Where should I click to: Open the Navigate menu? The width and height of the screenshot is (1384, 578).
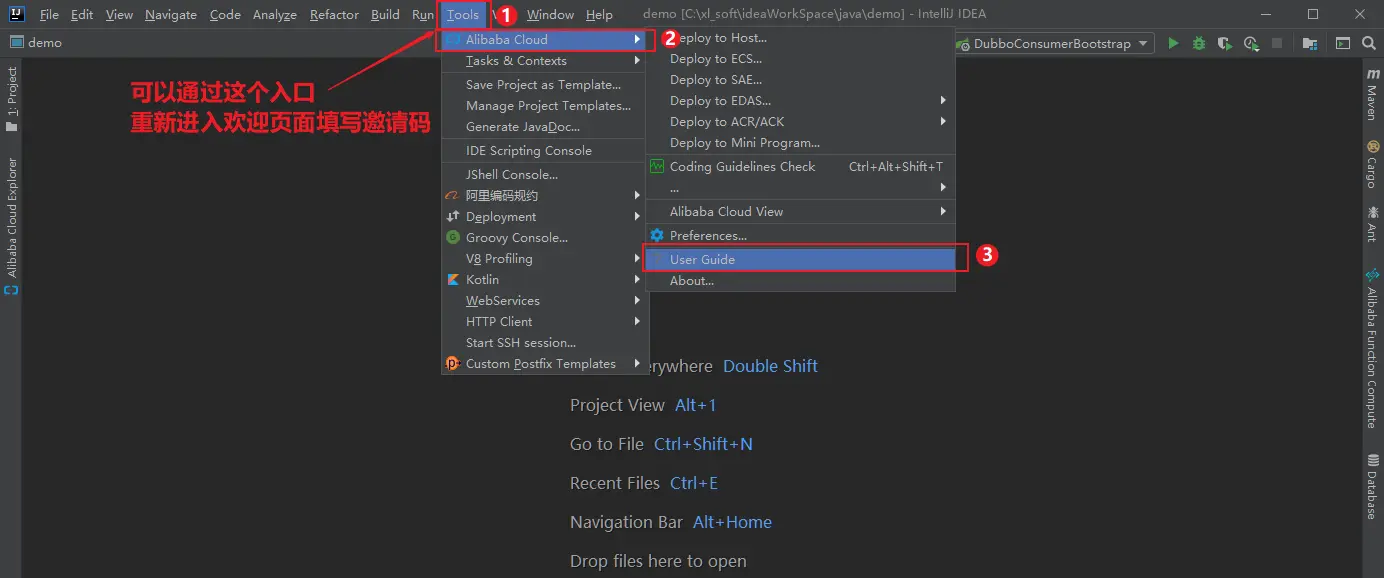171,15
